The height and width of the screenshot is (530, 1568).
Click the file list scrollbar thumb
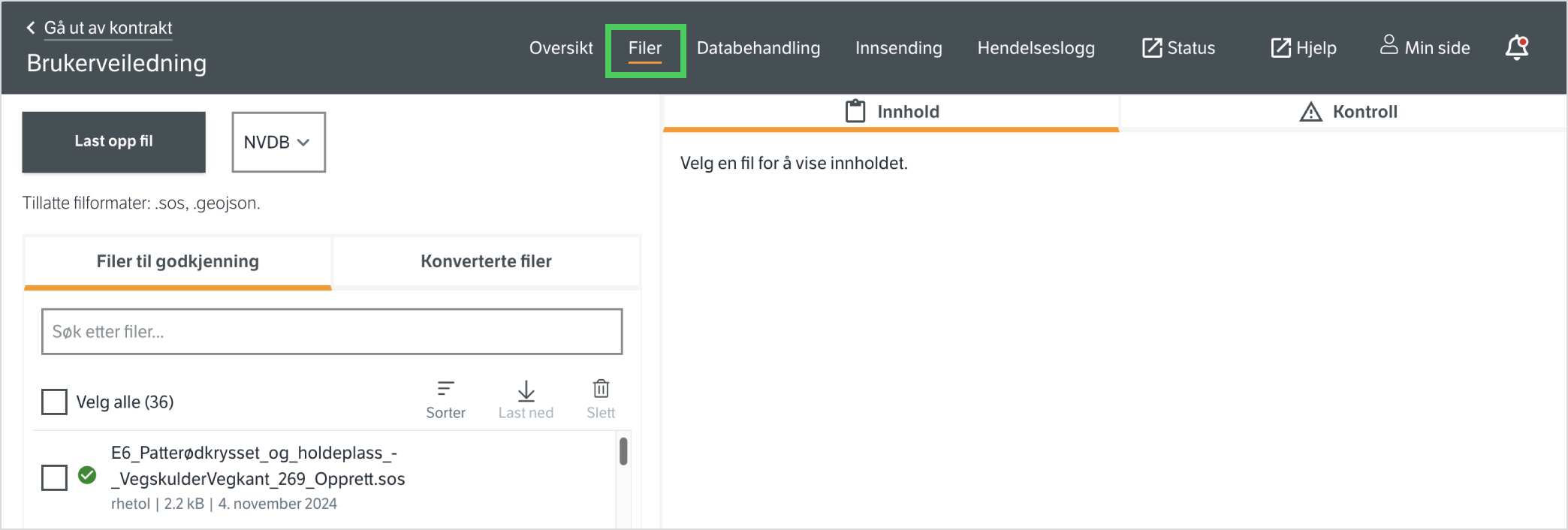click(623, 451)
